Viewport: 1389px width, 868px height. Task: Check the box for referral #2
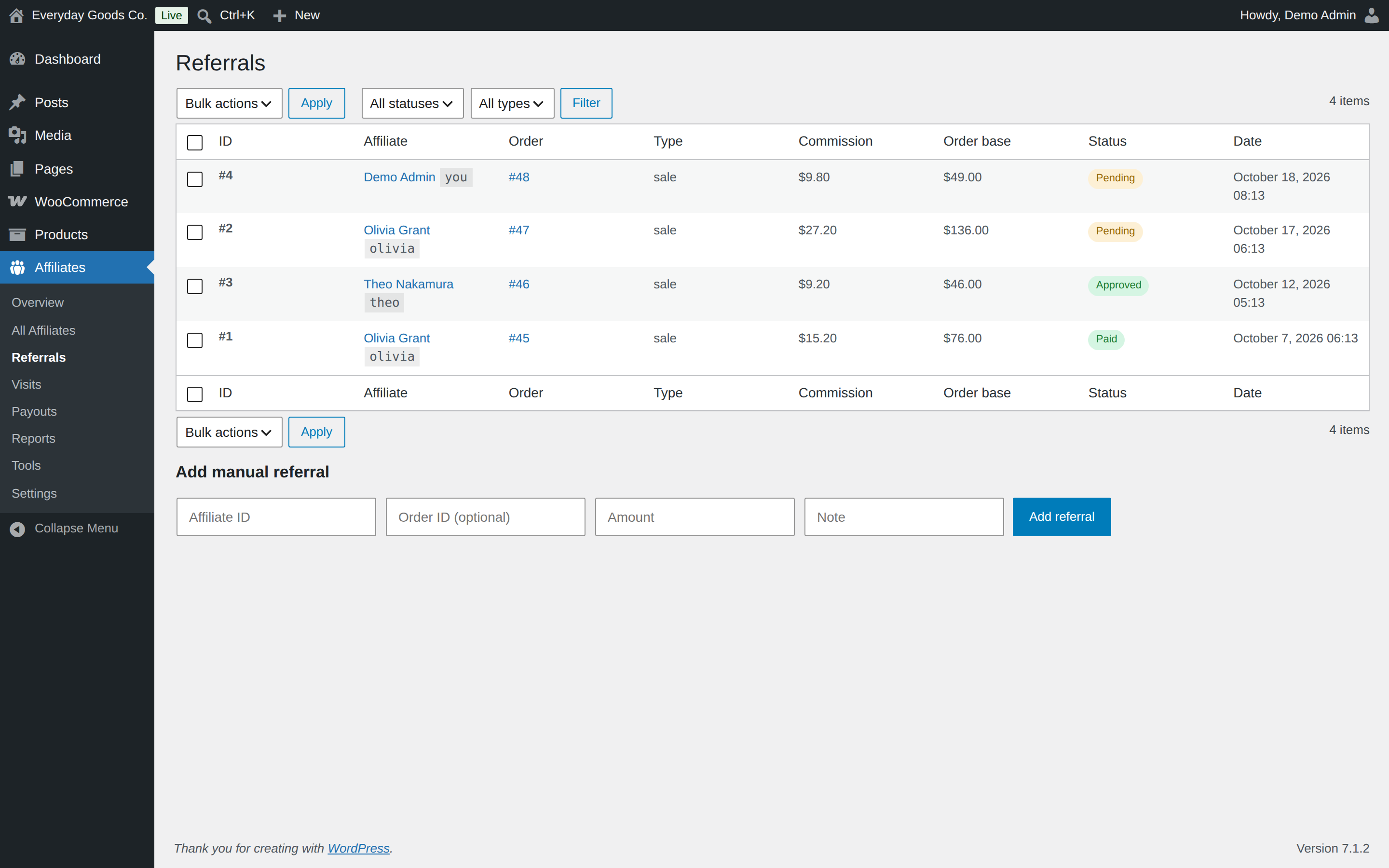click(195, 232)
